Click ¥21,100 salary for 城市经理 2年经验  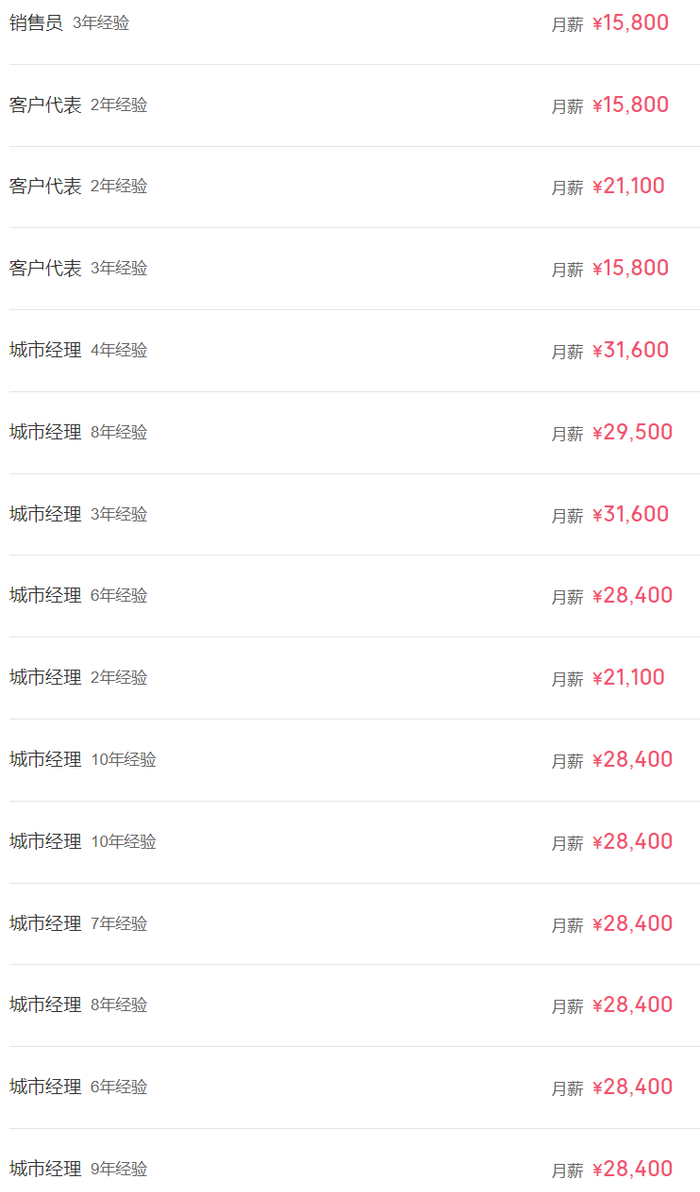point(628,677)
